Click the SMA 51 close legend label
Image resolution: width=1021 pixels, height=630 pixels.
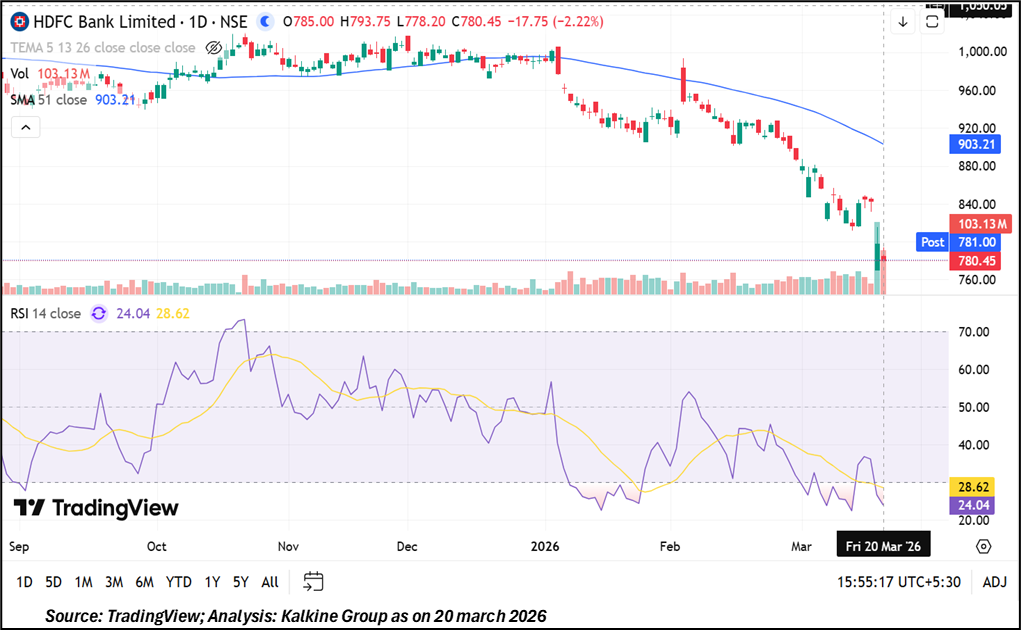click(x=48, y=100)
